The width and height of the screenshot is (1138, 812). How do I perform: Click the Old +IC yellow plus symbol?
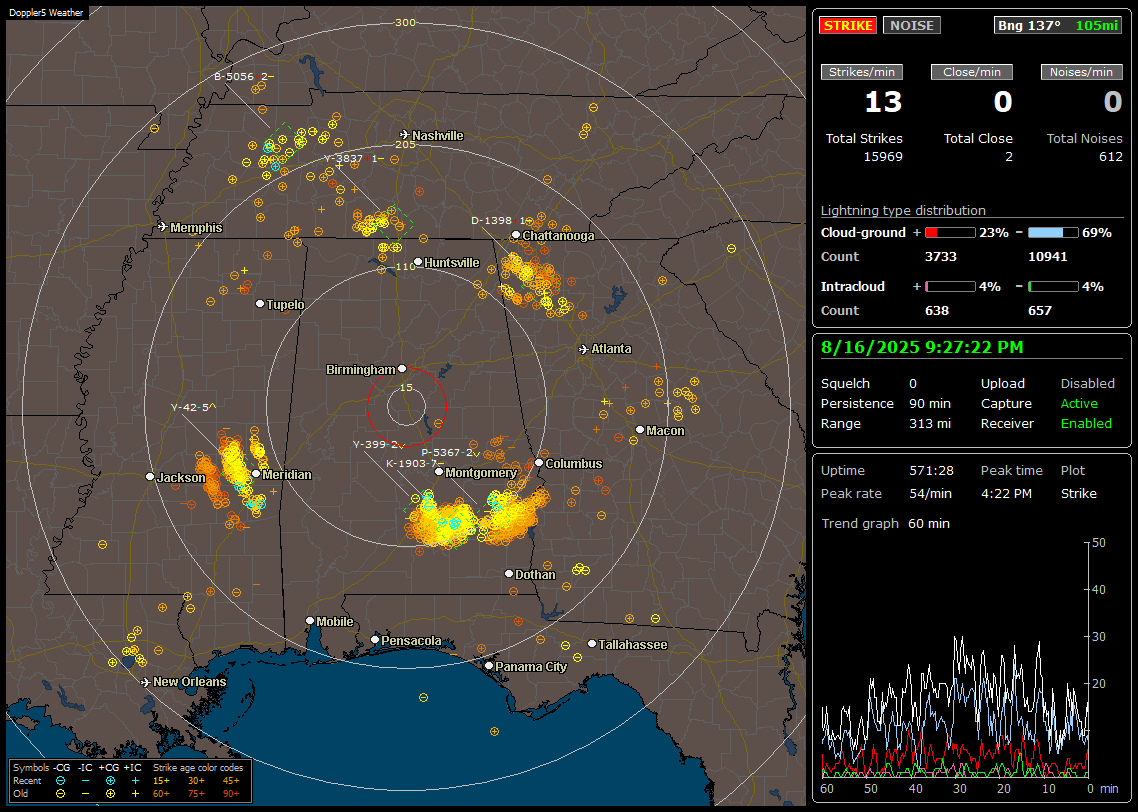pyautogui.click(x=135, y=794)
